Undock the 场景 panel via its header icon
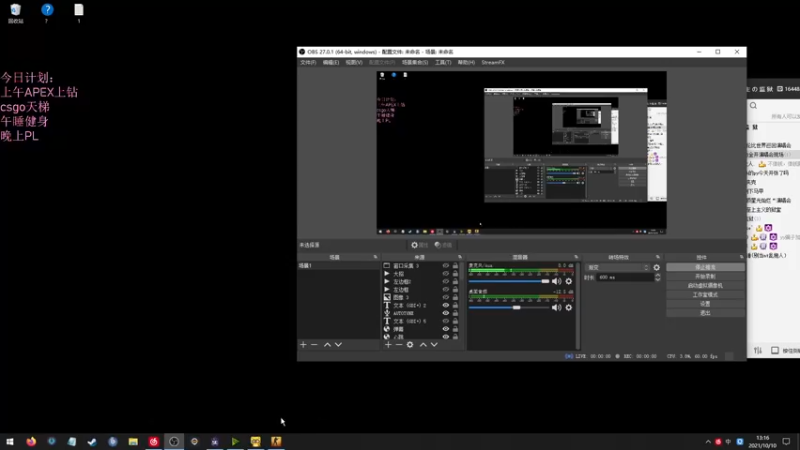Viewport: 800px width, 450px height. click(x=376, y=257)
